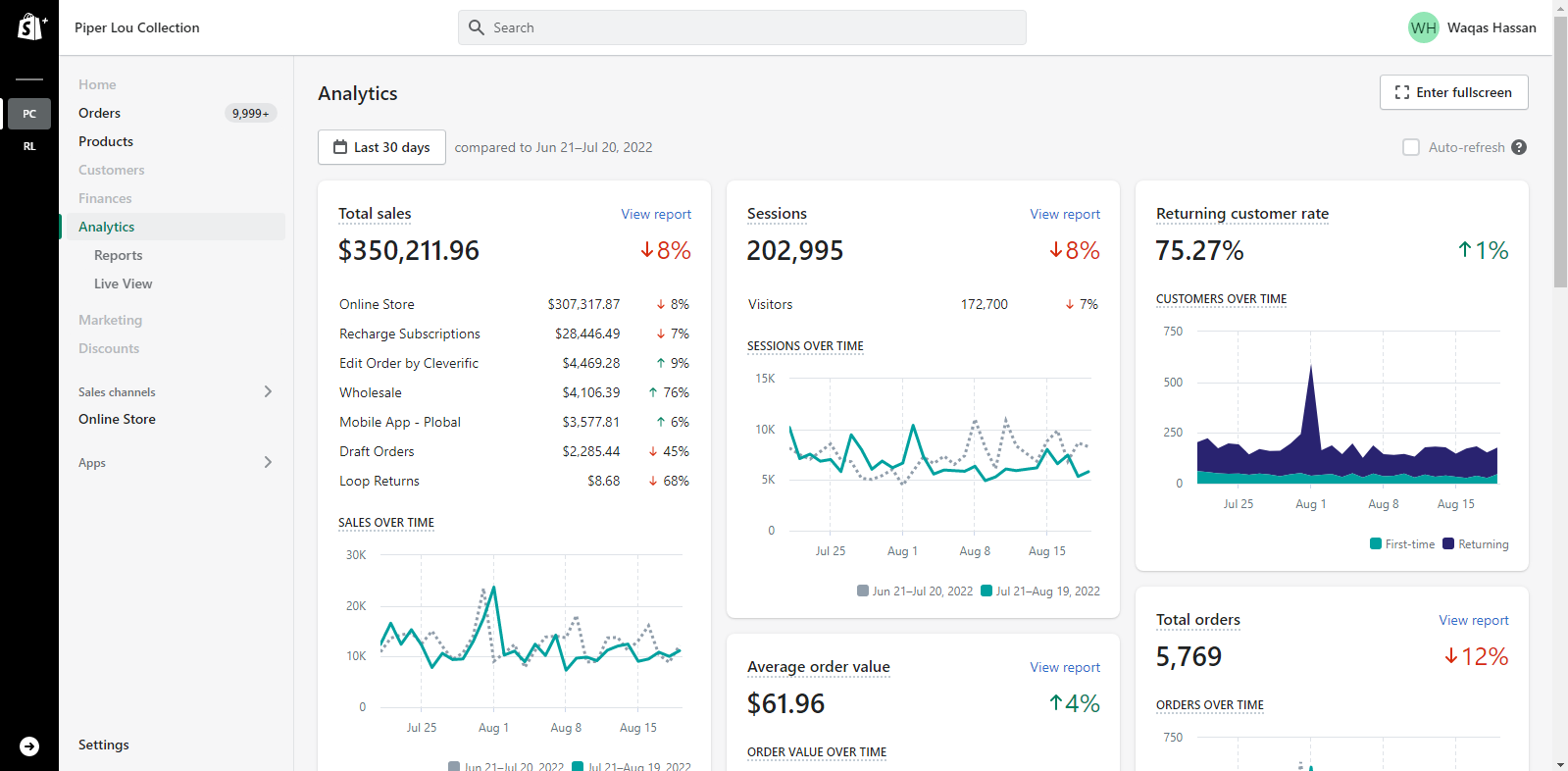The image size is (1568, 771).
Task: Click the fullscreen brackets icon
Action: coord(1402,92)
